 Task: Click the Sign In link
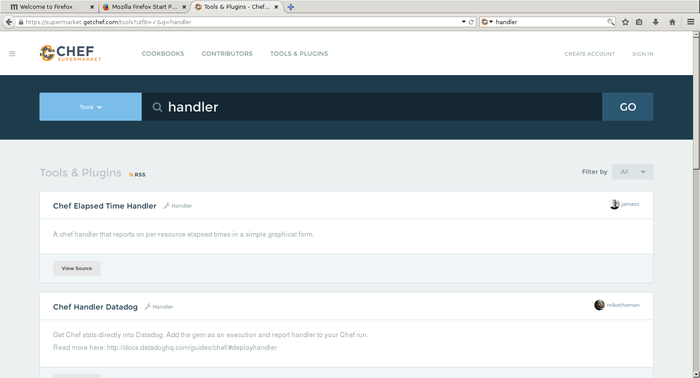(x=643, y=54)
